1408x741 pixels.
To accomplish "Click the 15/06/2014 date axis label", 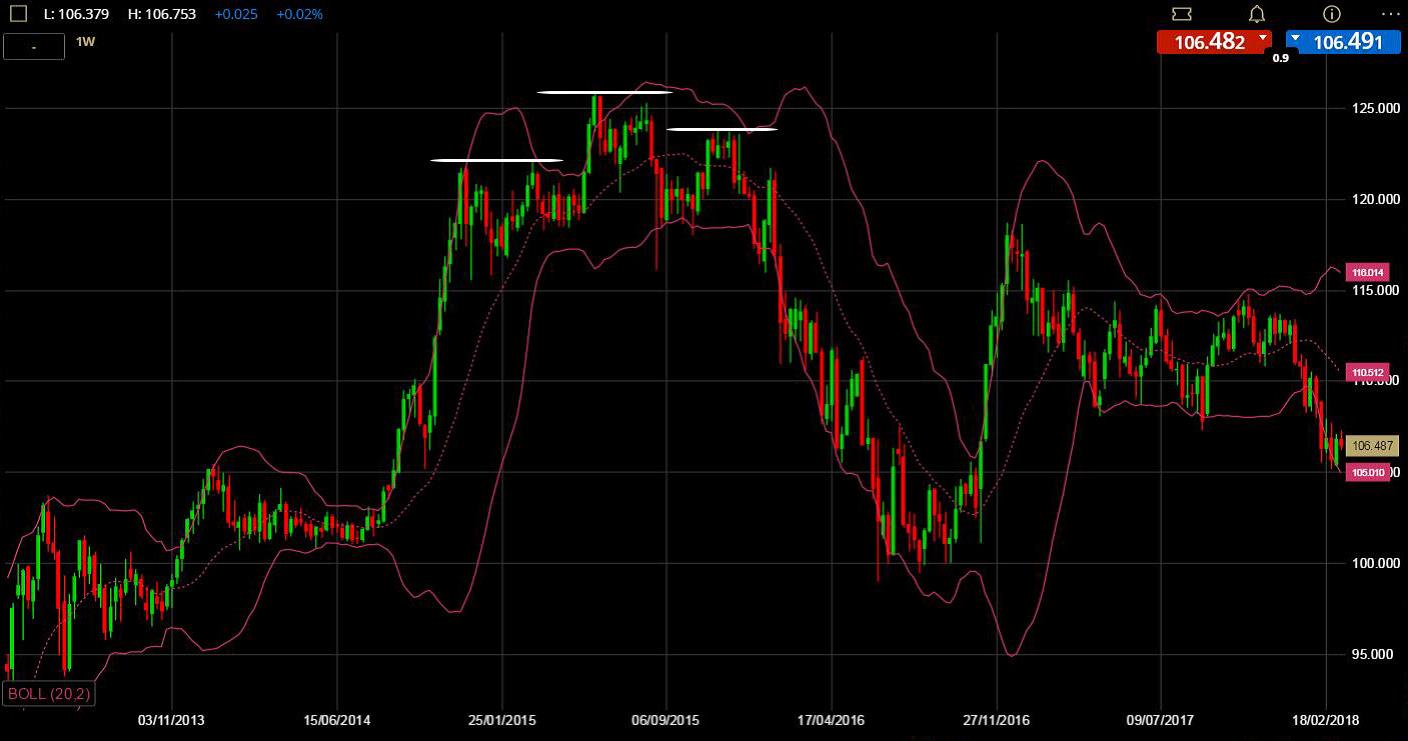I will [336, 720].
